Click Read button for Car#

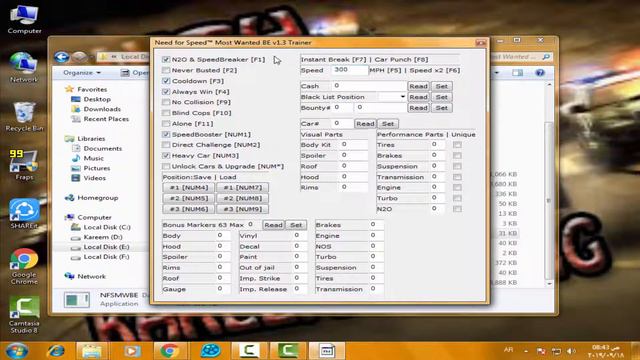click(x=365, y=124)
